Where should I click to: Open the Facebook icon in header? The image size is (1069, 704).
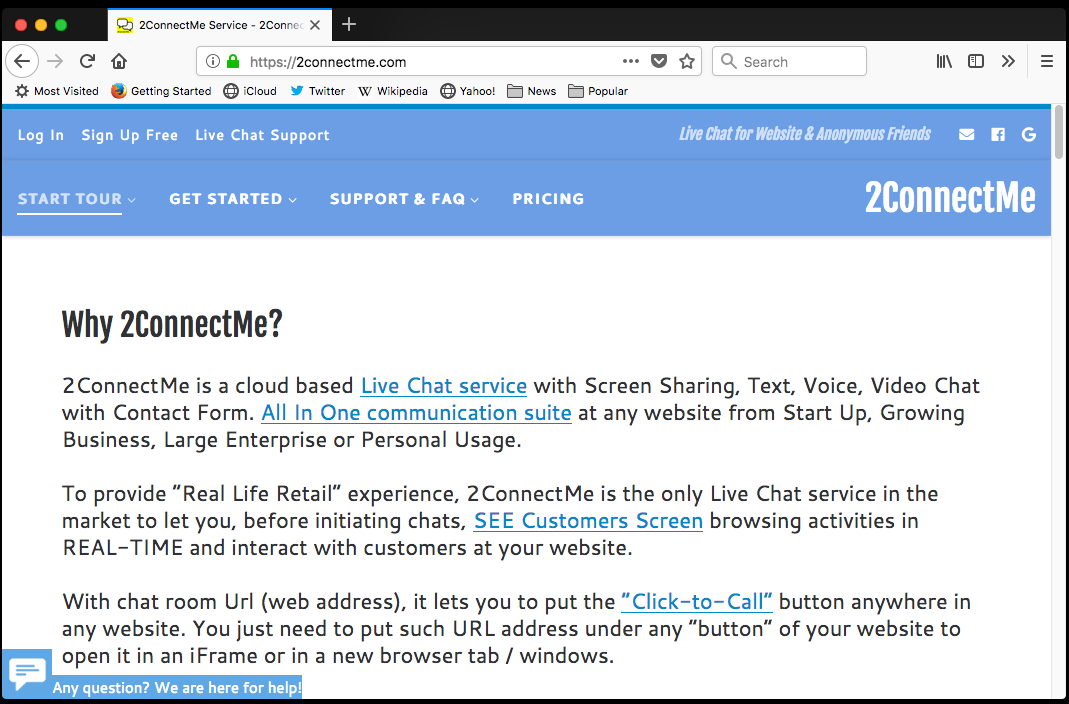tap(997, 134)
